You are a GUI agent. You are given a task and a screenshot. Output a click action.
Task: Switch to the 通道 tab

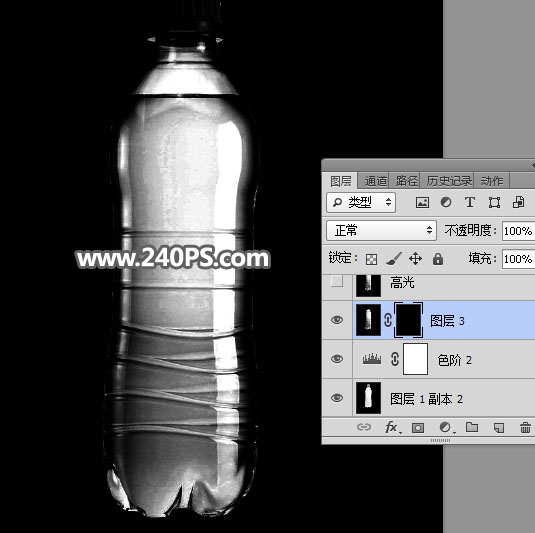point(375,181)
